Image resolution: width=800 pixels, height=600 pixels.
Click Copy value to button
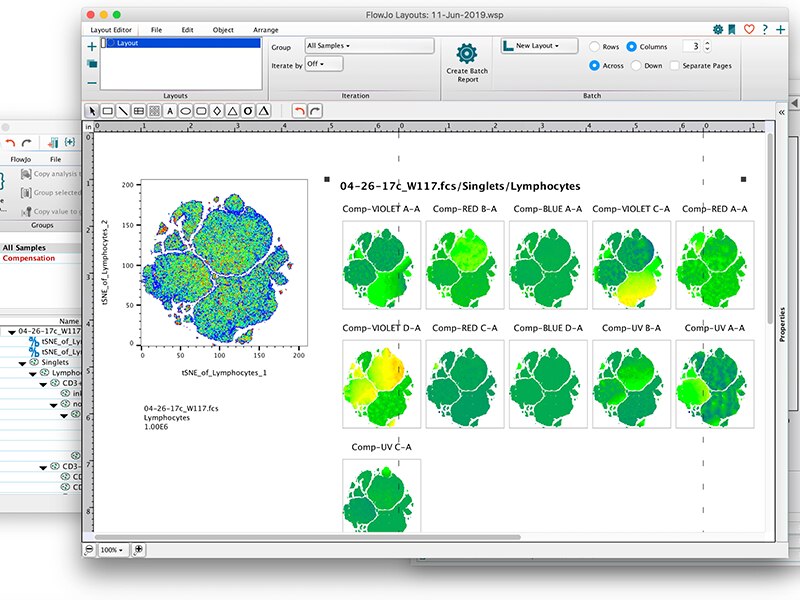point(50,211)
